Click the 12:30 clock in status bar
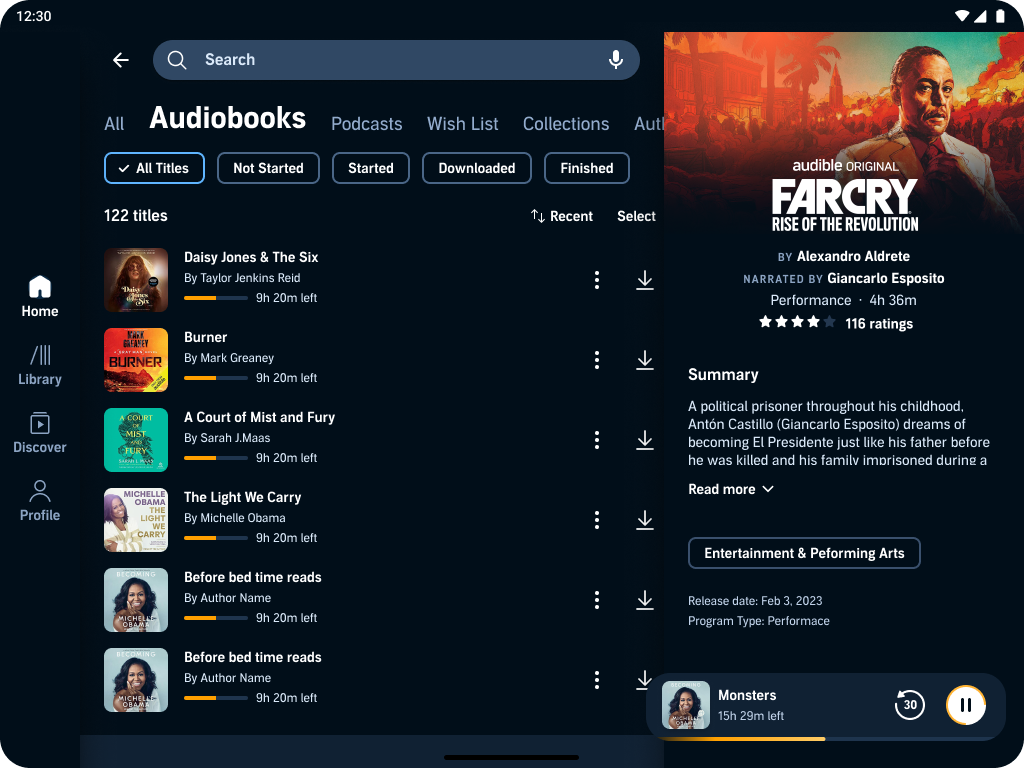This screenshot has height=768, width=1024. (x=34, y=16)
